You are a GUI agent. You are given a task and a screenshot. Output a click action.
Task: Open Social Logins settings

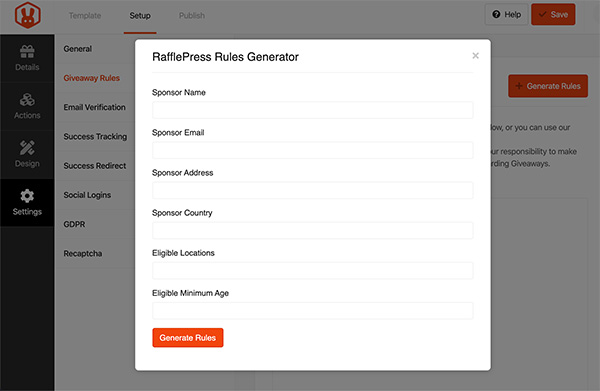(87, 195)
